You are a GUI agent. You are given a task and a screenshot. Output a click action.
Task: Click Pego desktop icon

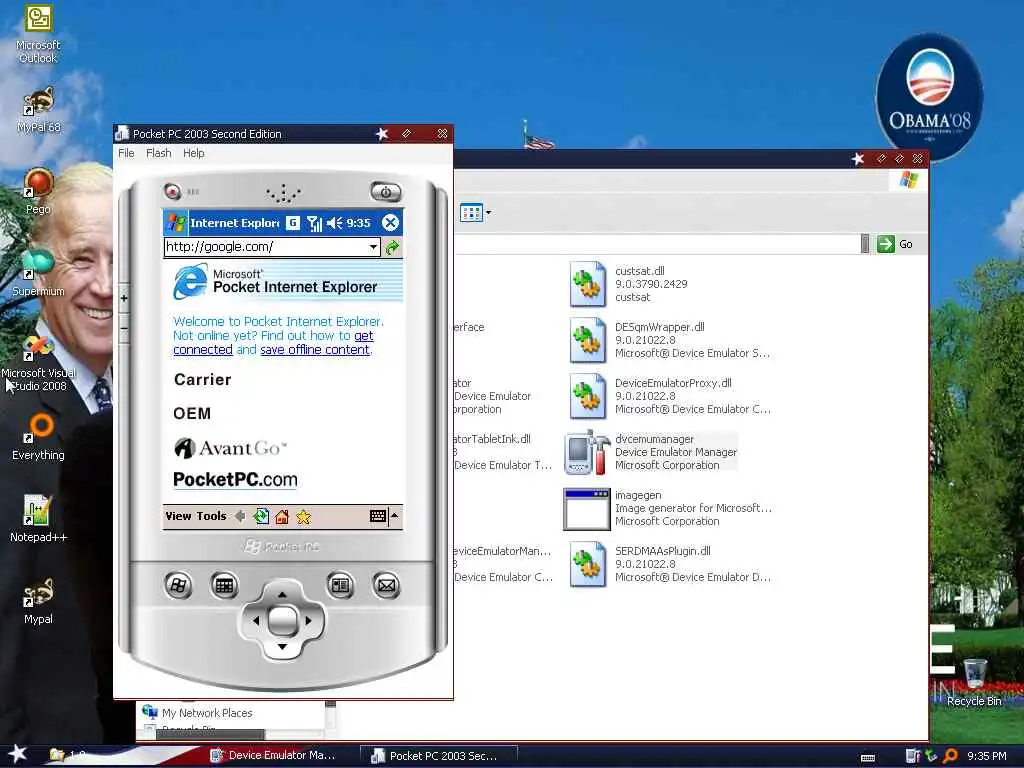38,191
